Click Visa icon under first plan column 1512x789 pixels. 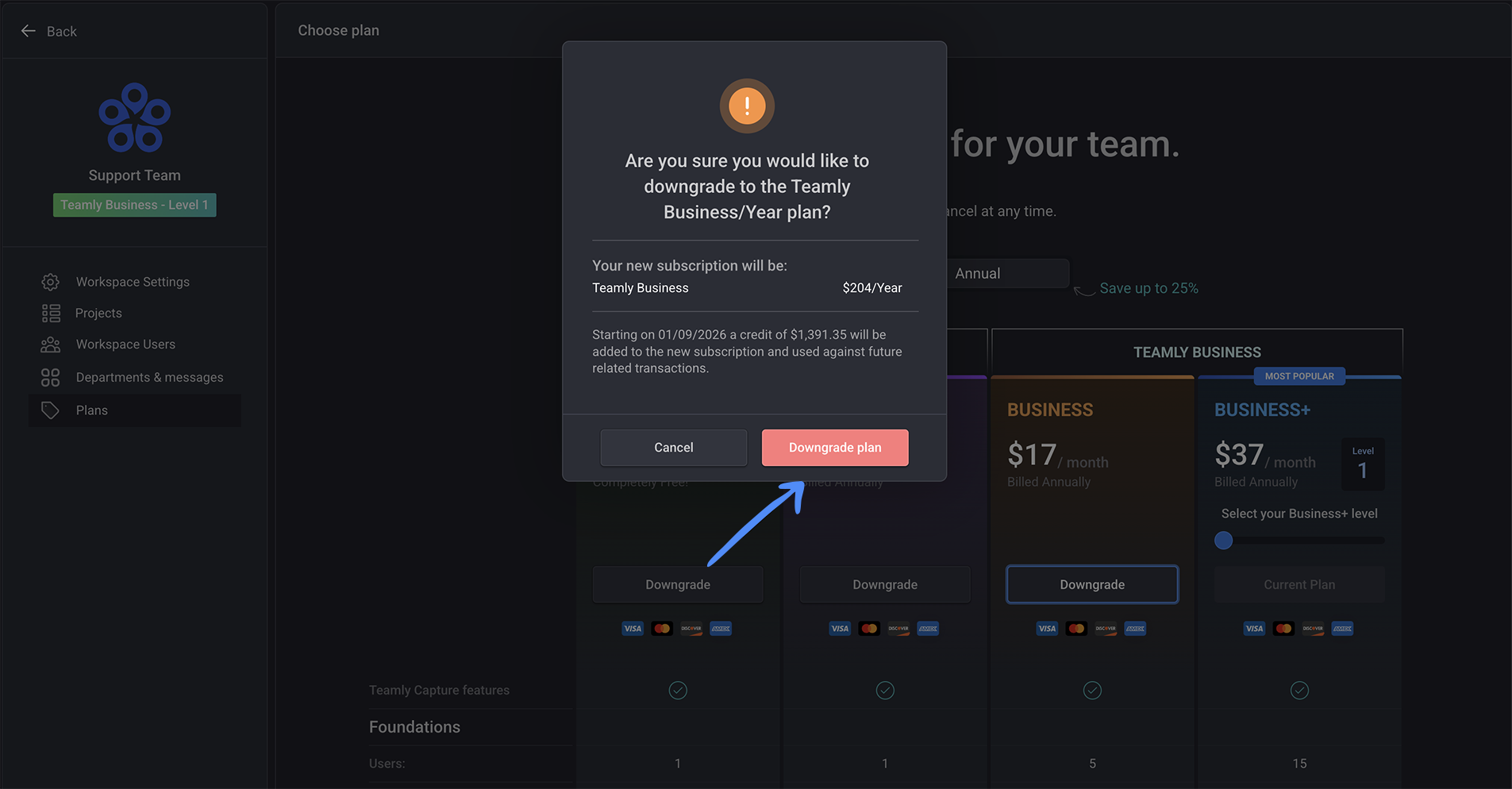coord(633,629)
